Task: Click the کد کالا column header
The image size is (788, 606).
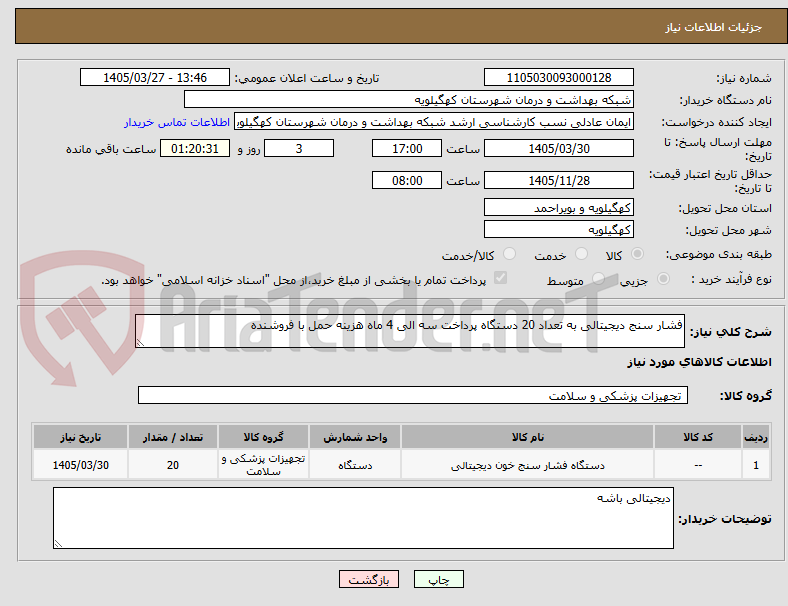Action: tap(698, 437)
